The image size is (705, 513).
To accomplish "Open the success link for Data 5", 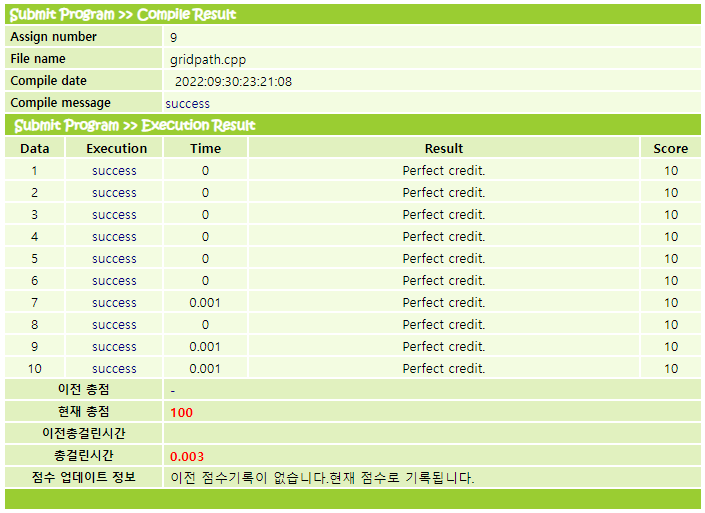I will click(114, 259).
